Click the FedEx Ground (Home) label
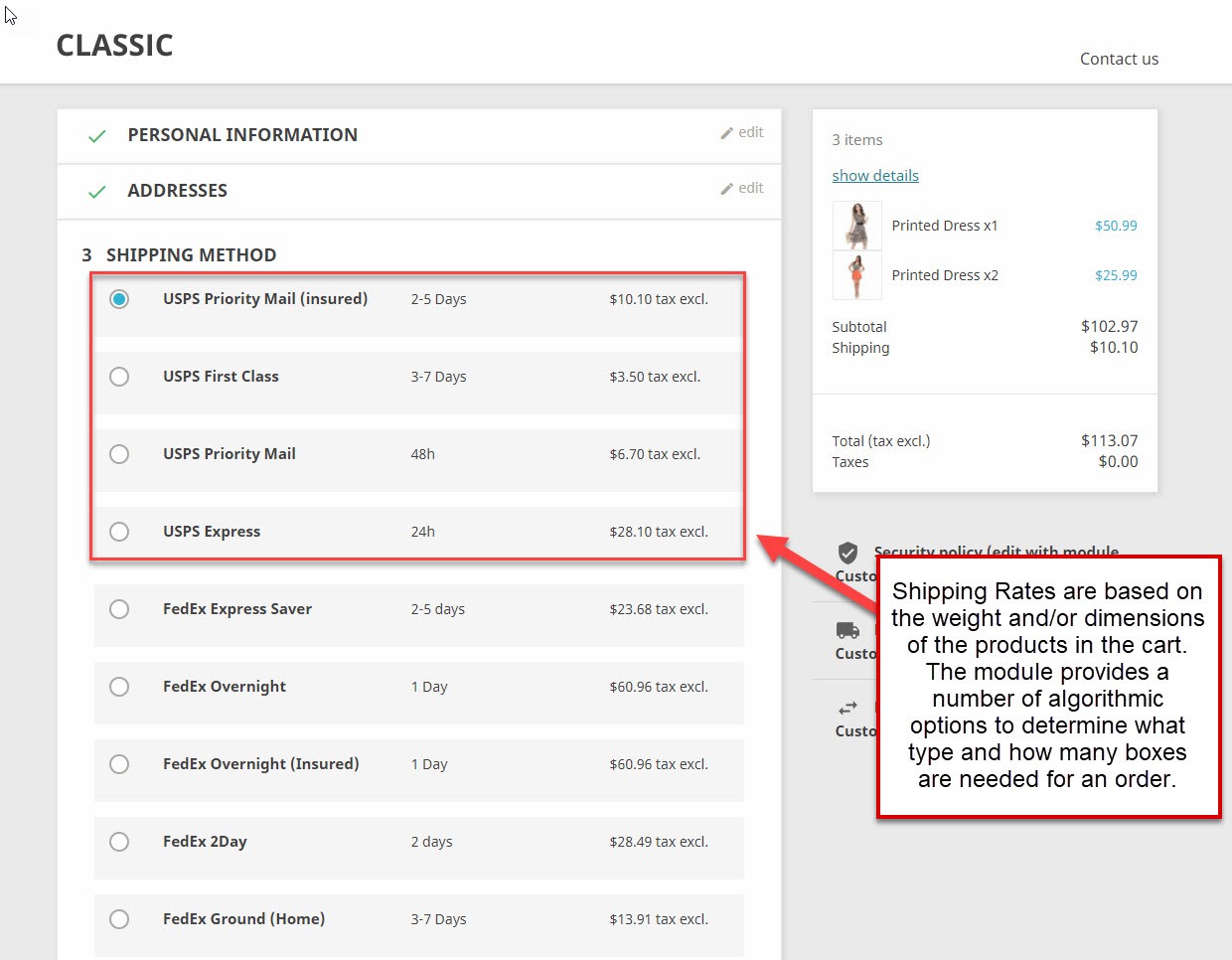This screenshot has width=1232, height=960. click(243, 919)
